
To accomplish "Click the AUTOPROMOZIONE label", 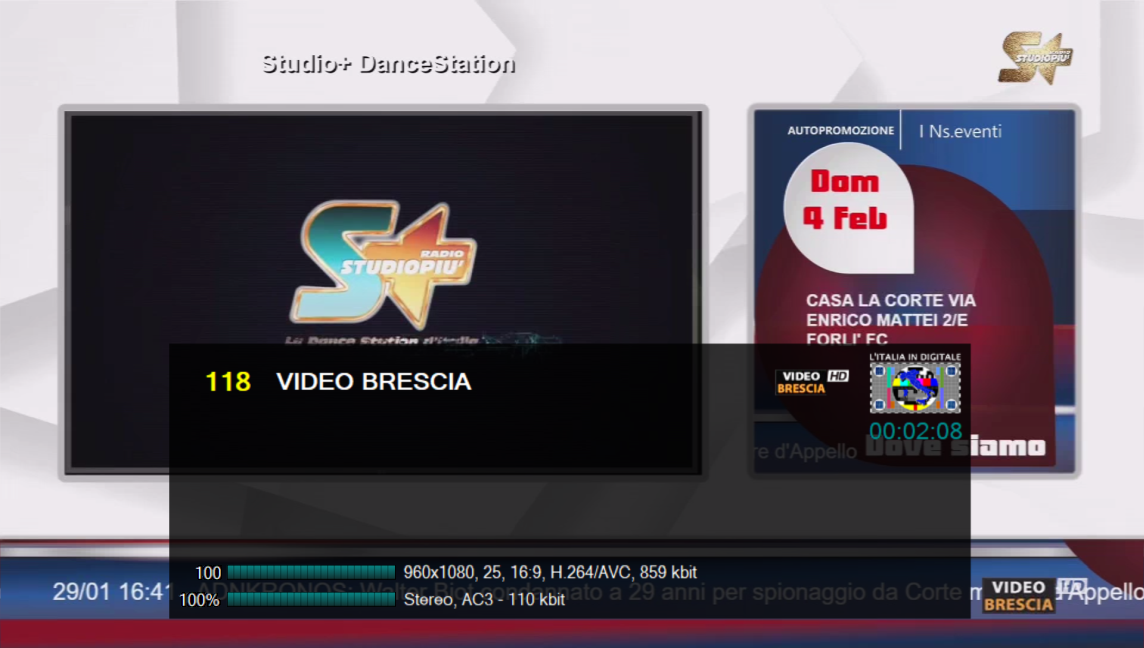I will [840, 131].
